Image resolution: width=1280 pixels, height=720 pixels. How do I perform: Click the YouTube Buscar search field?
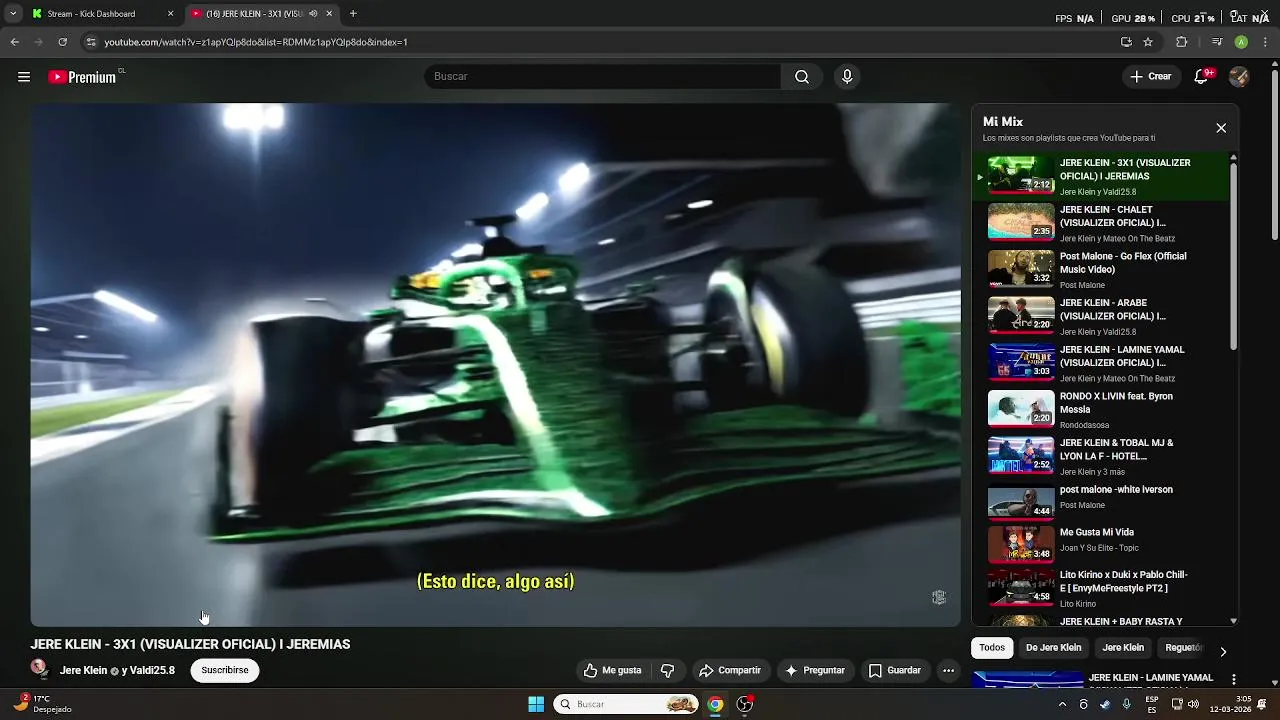pyautogui.click(x=603, y=77)
